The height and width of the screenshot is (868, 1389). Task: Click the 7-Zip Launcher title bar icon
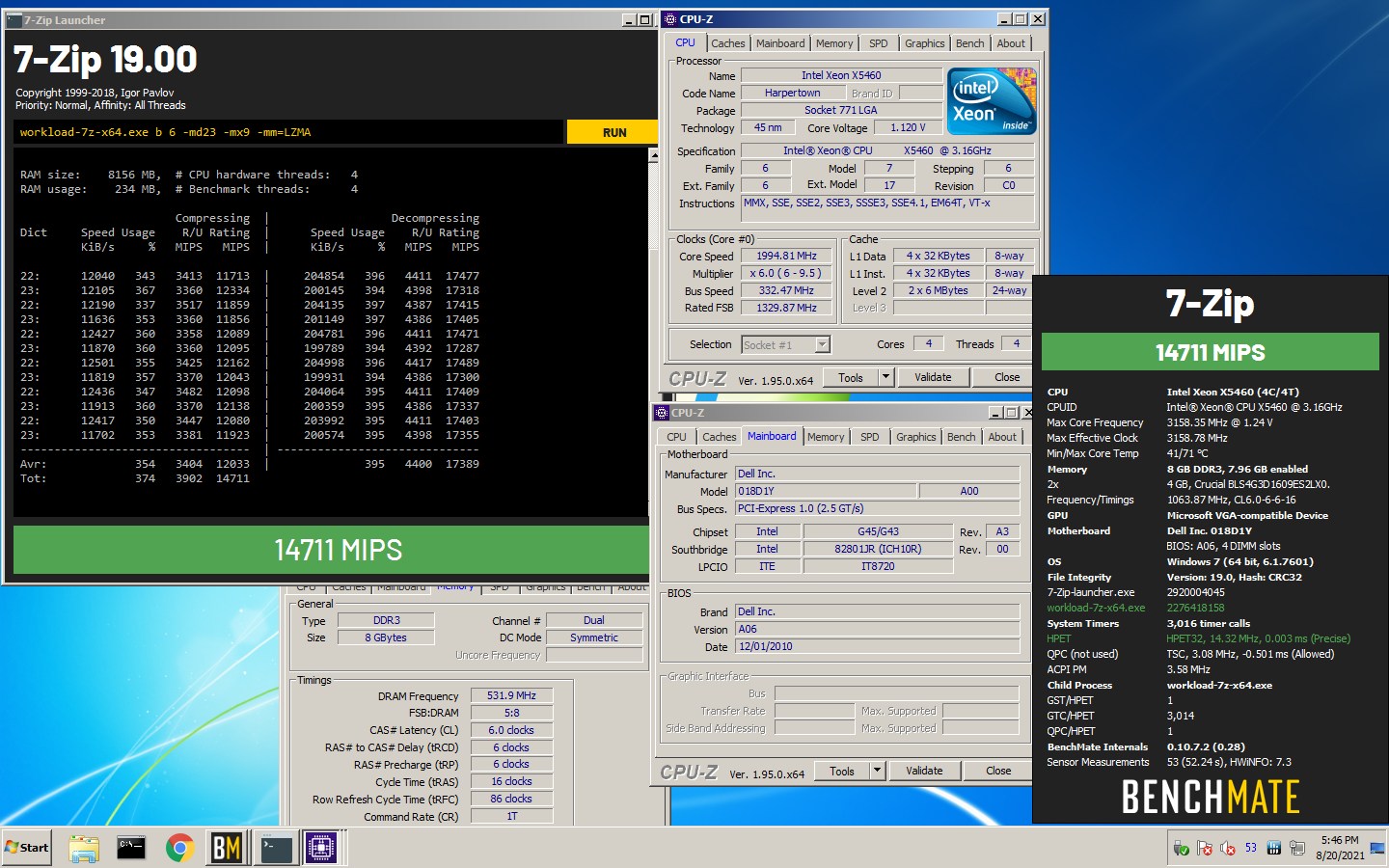click(x=14, y=19)
